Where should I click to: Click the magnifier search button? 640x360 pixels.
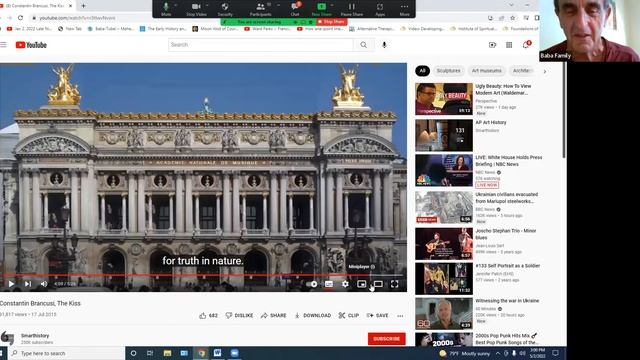click(363, 45)
